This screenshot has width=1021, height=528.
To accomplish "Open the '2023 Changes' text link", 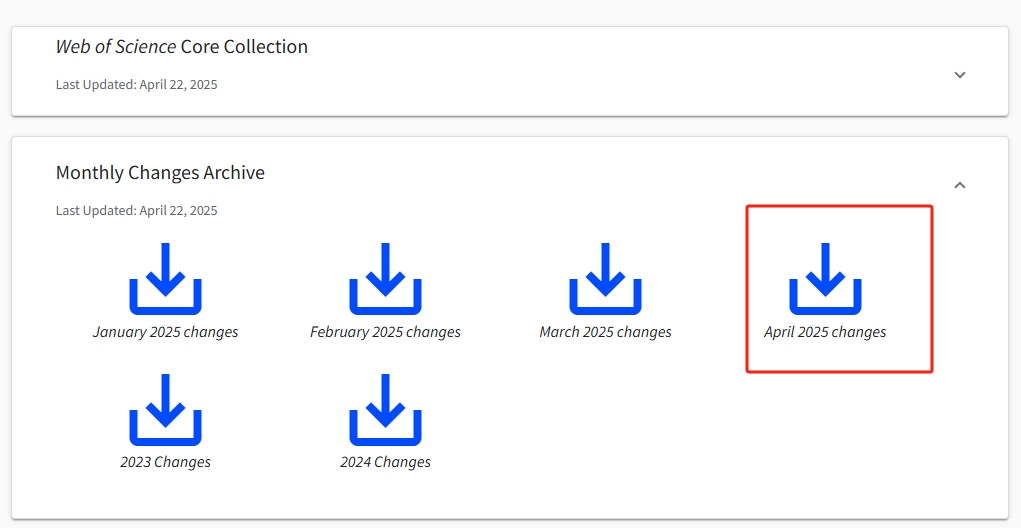I will (x=165, y=462).
